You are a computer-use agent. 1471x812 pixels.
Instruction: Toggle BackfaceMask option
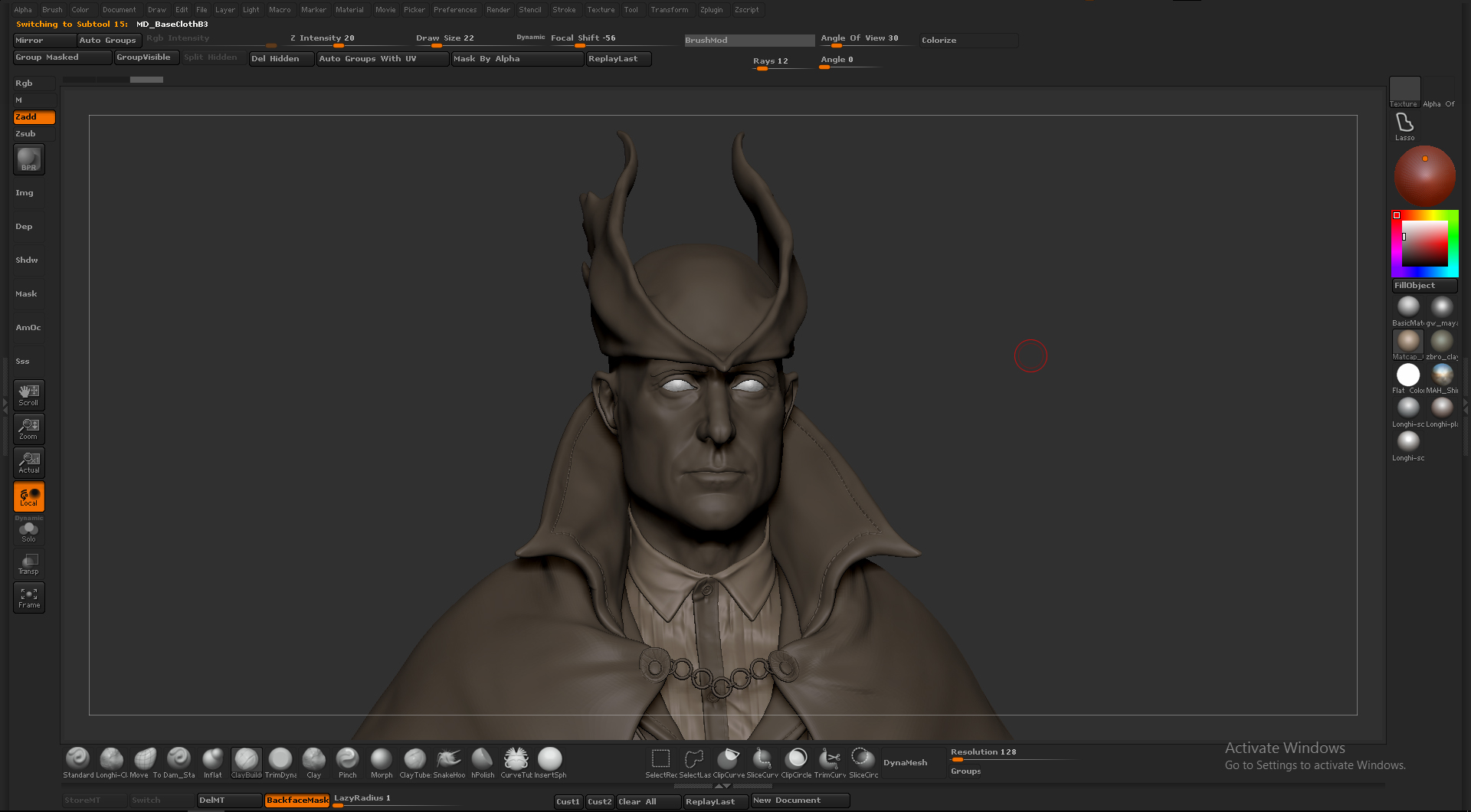click(297, 801)
